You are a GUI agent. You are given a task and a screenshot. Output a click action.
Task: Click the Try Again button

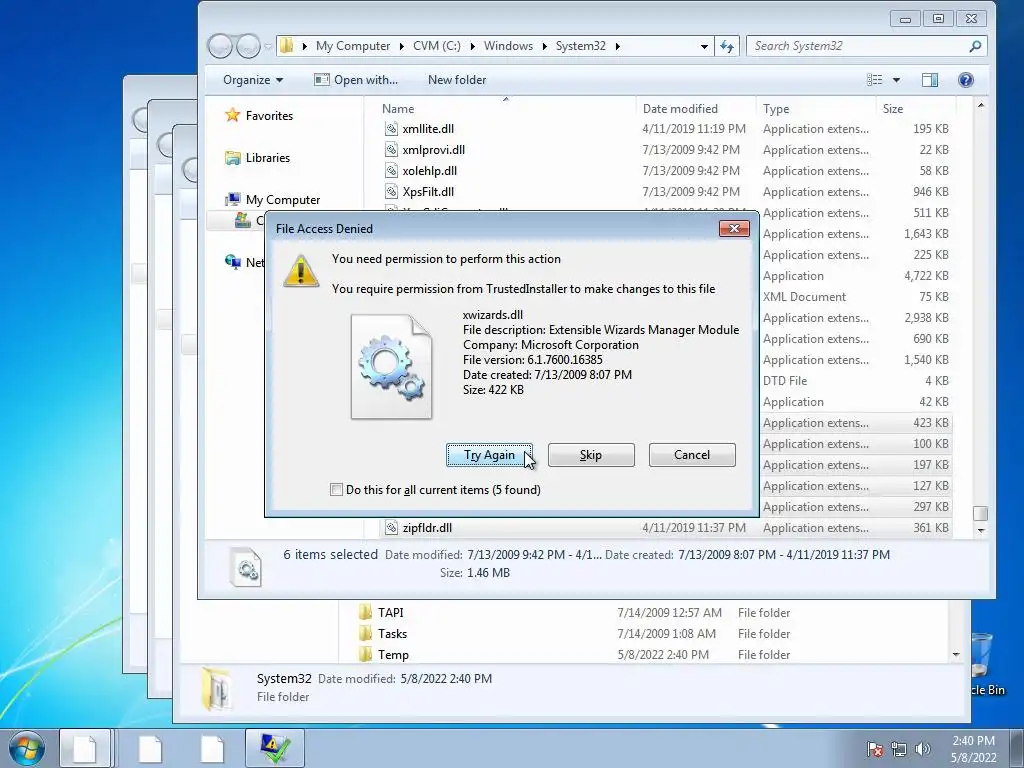pyautogui.click(x=489, y=455)
